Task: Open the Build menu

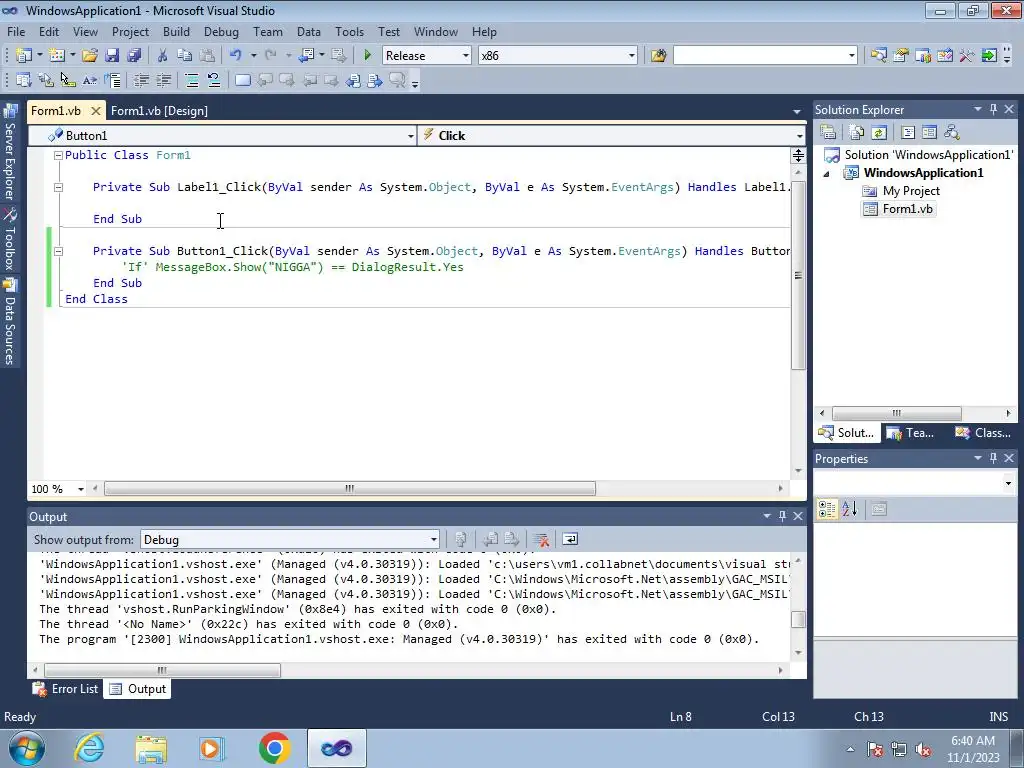Action: [x=176, y=31]
